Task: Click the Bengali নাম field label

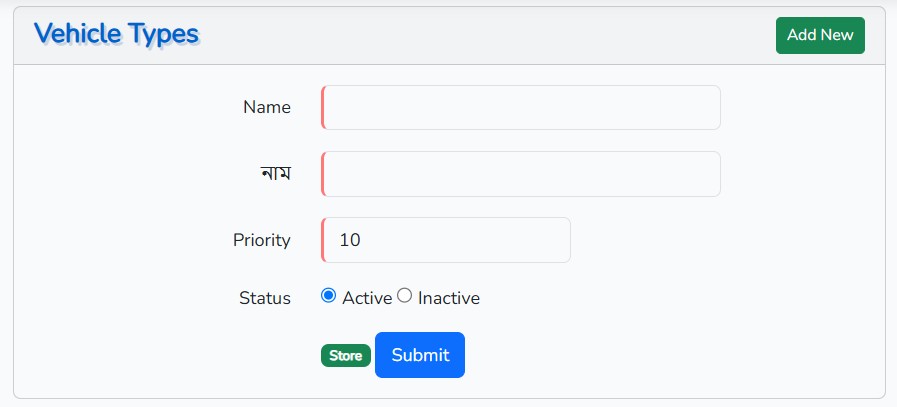Action: [x=274, y=174]
